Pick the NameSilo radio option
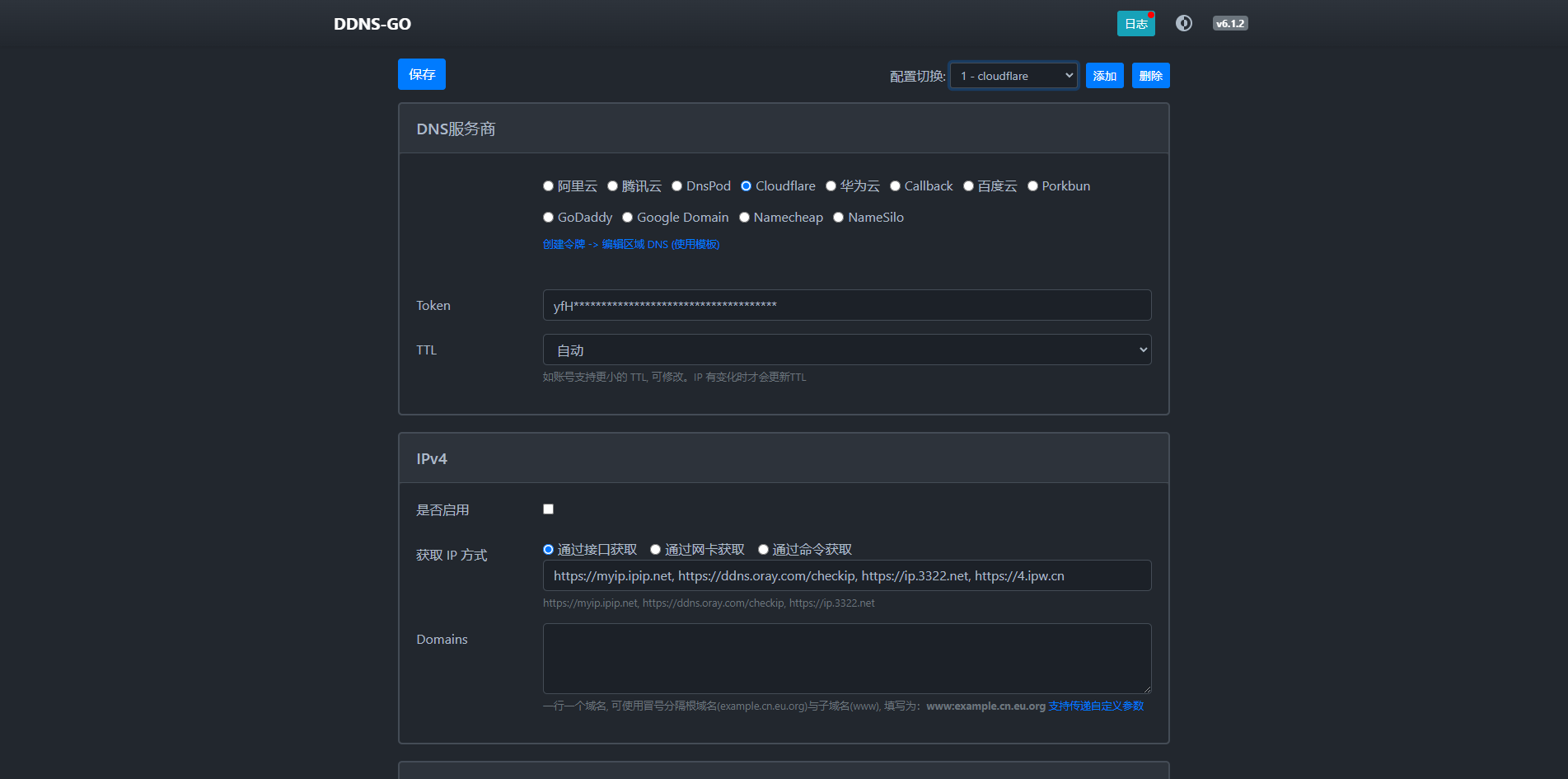 pos(838,218)
